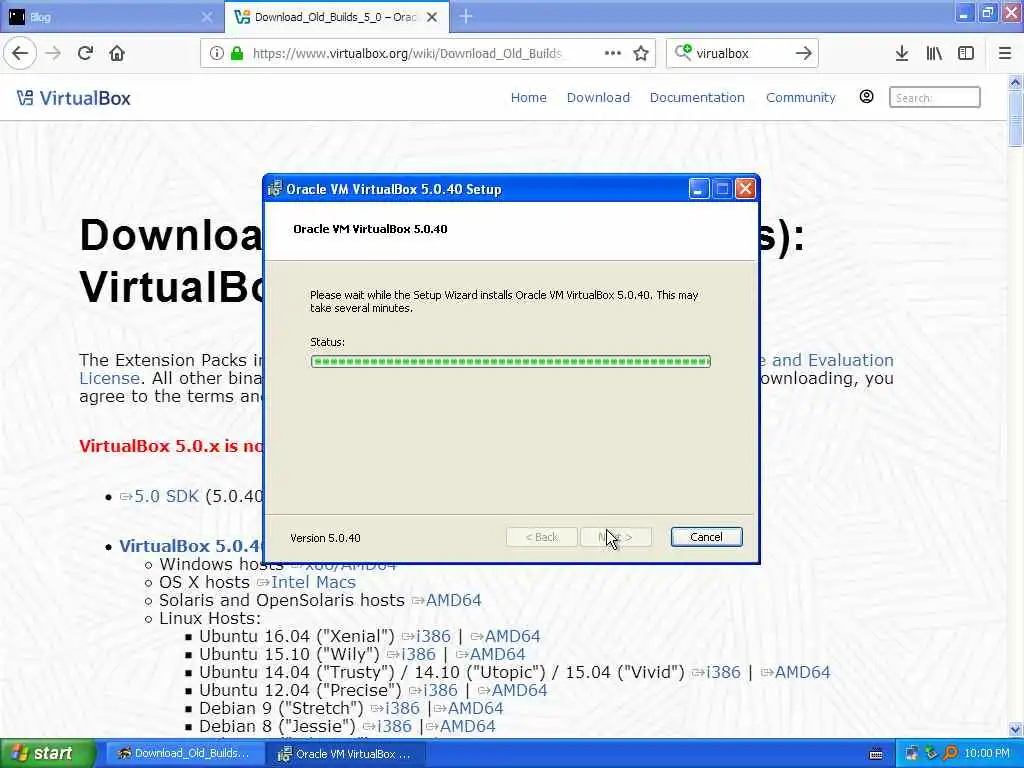The width and height of the screenshot is (1024, 768).
Task: Switch to the Blog tab
Action: (x=112, y=17)
